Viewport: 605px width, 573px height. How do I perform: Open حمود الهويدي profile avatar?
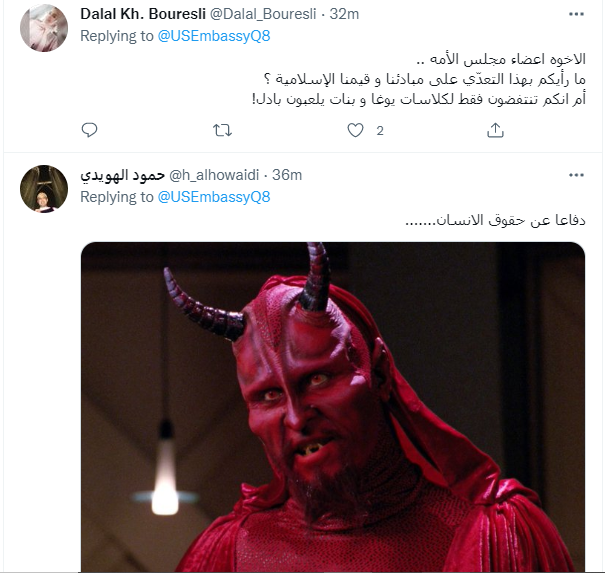44,189
